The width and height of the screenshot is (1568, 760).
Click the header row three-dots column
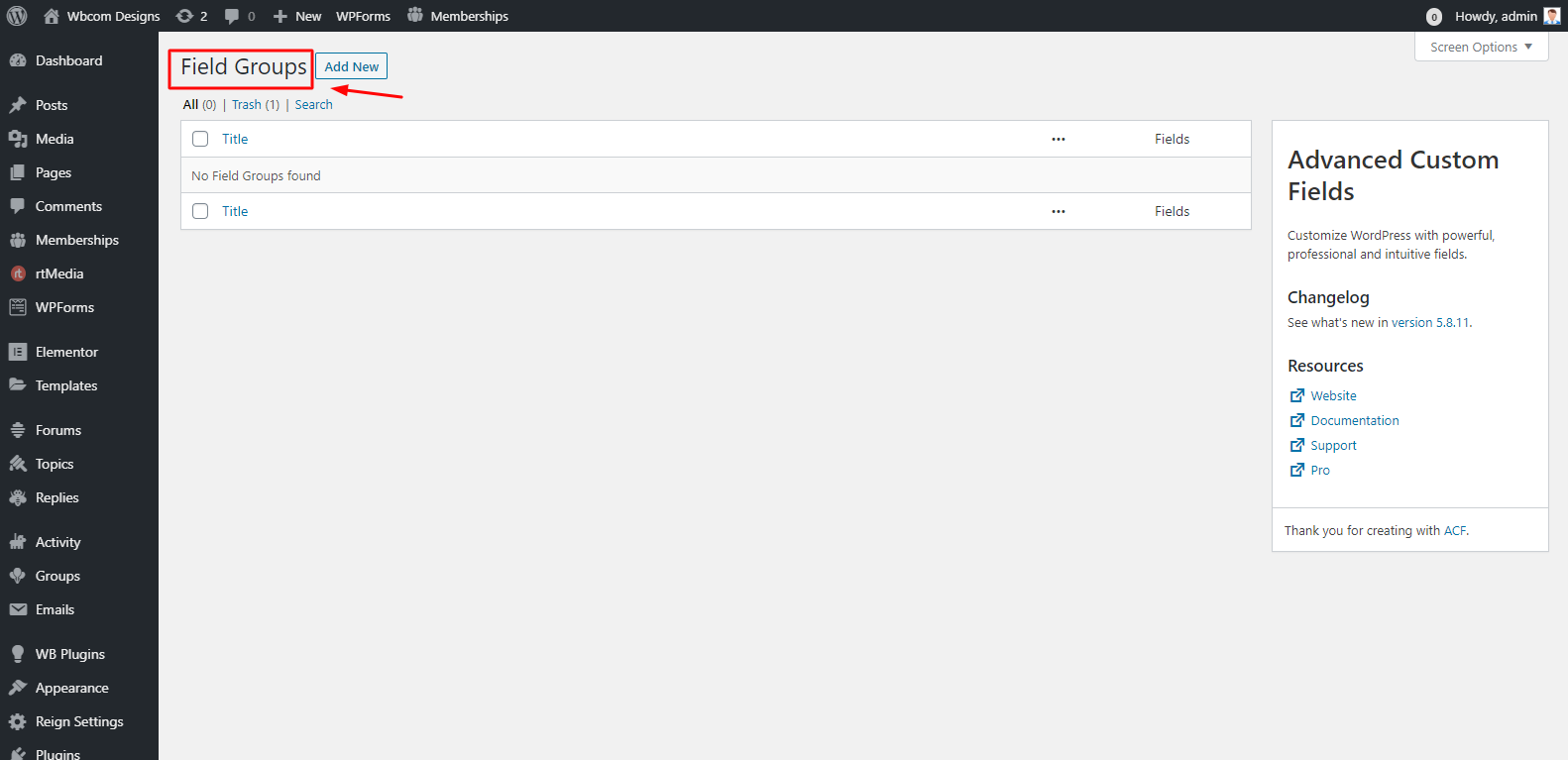coord(1059,139)
